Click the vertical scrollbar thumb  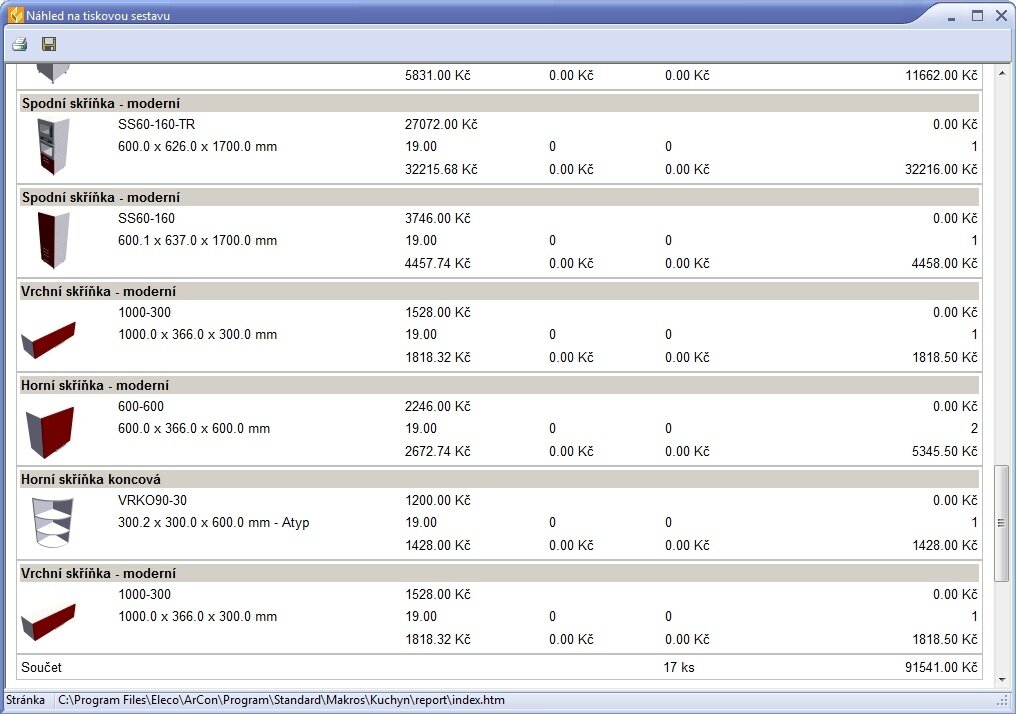[1001, 522]
